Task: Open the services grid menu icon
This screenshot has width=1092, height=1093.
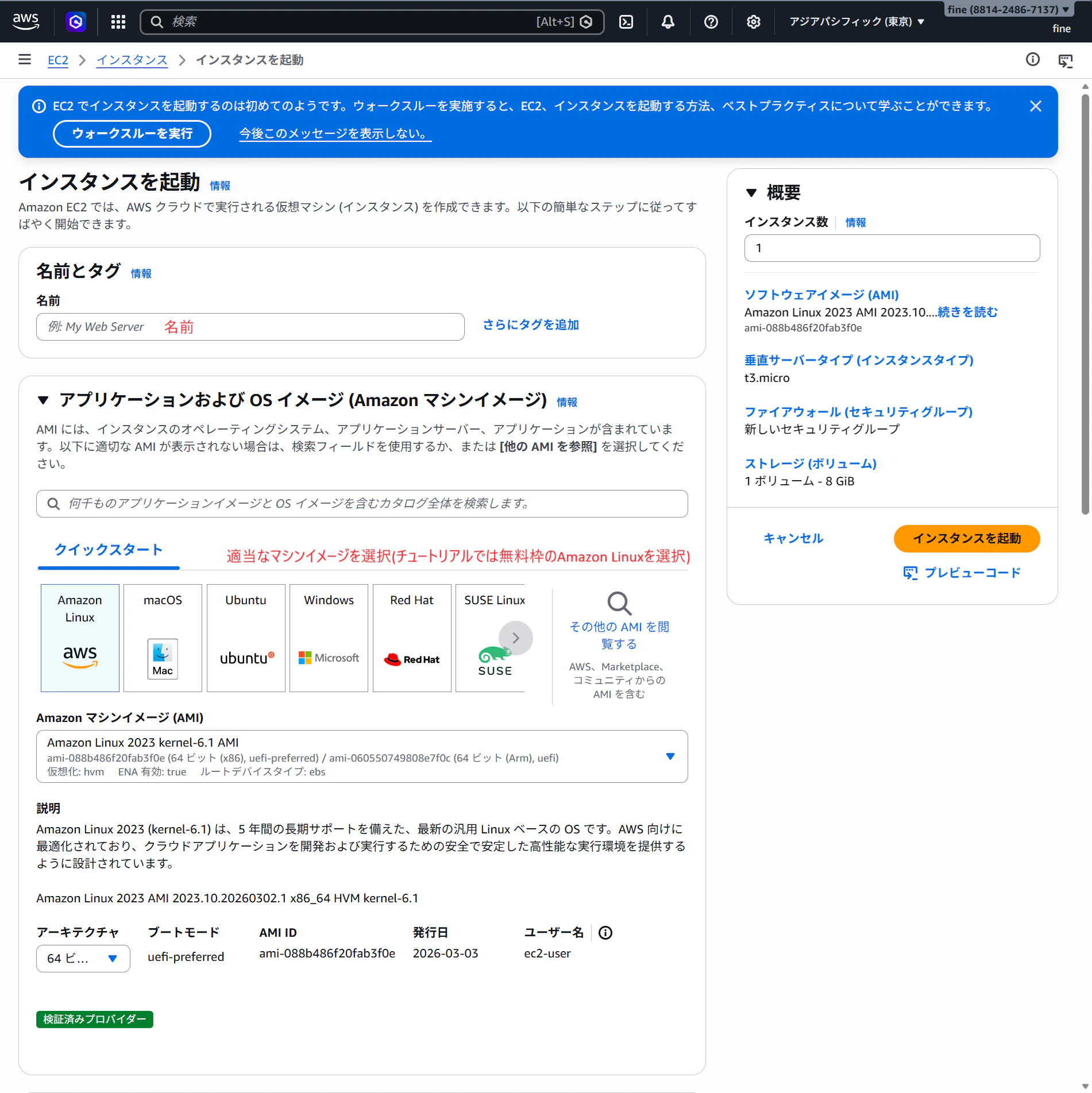Action: coord(118,22)
